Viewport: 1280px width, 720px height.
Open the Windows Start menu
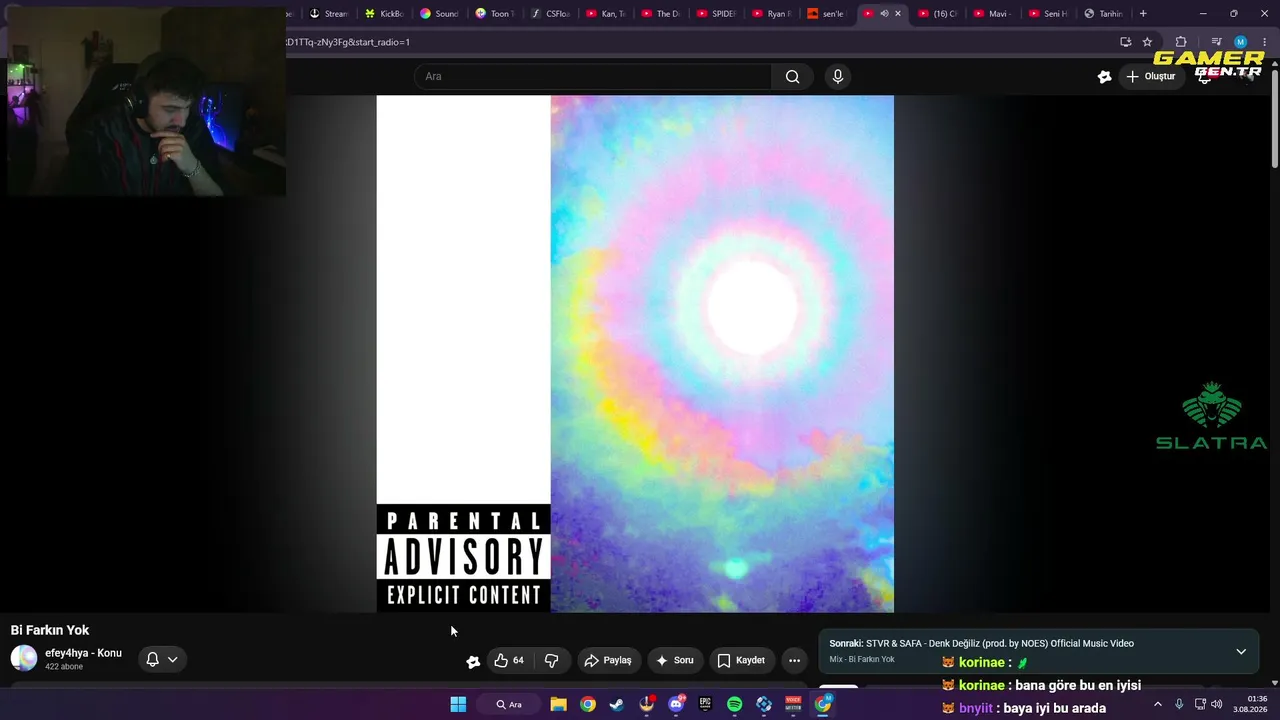pos(458,704)
